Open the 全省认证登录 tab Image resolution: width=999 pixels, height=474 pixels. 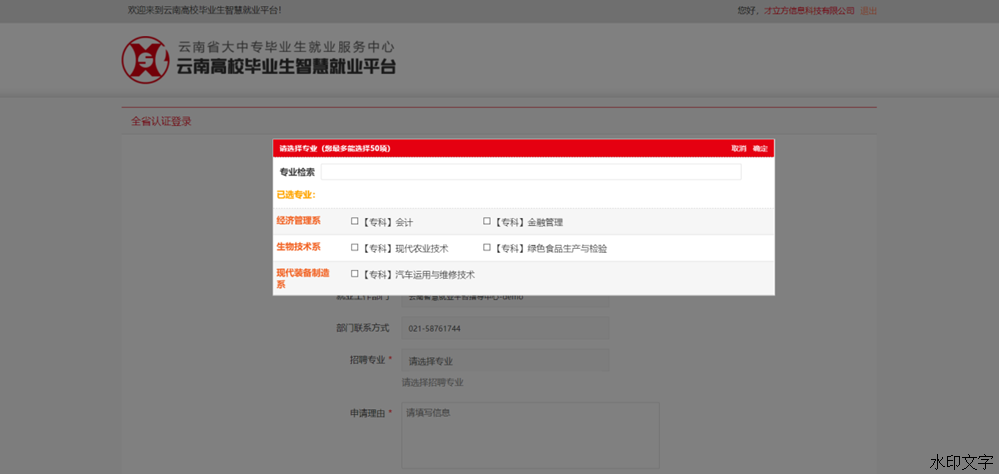coord(161,121)
